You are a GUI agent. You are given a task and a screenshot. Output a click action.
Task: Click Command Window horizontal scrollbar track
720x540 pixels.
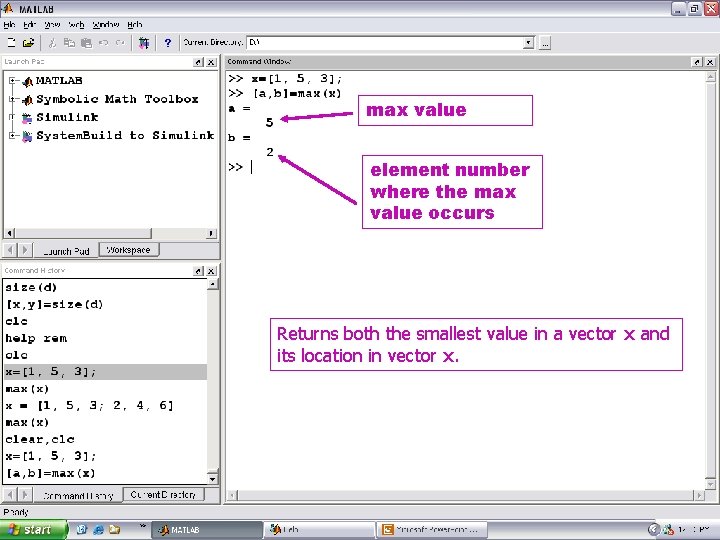point(466,495)
